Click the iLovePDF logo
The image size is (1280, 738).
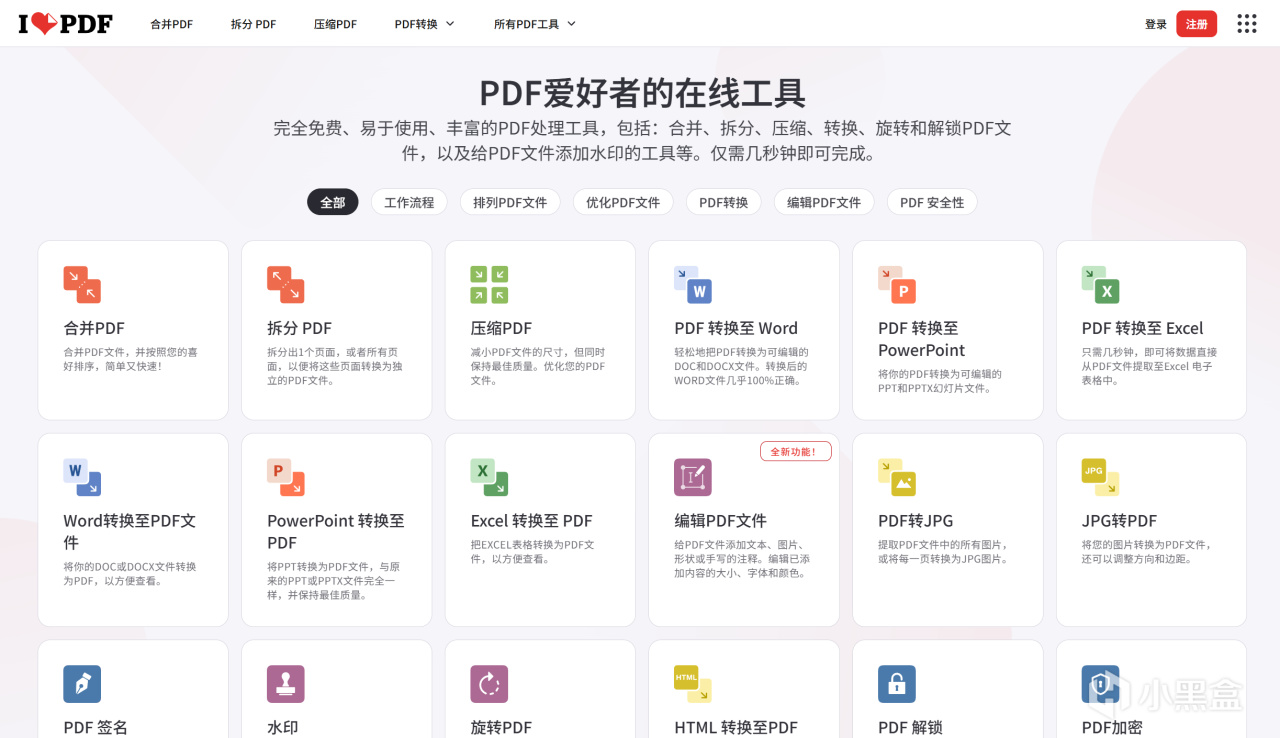[x=65, y=23]
